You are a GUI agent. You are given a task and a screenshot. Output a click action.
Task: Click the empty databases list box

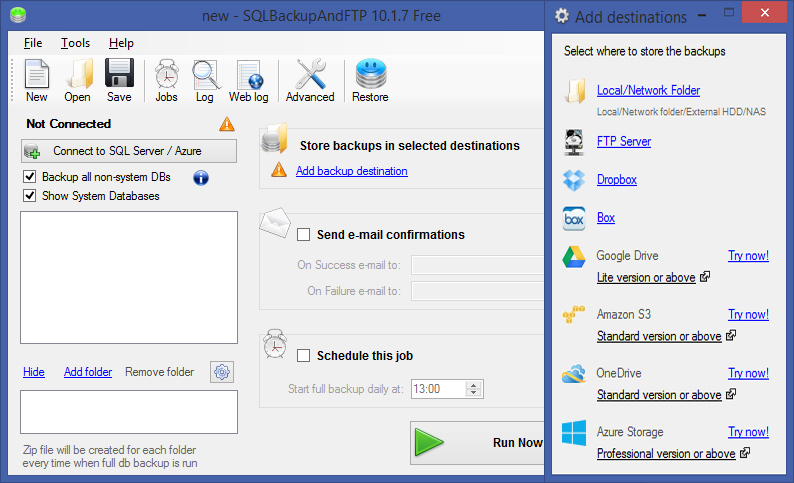(x=129, y=277)
